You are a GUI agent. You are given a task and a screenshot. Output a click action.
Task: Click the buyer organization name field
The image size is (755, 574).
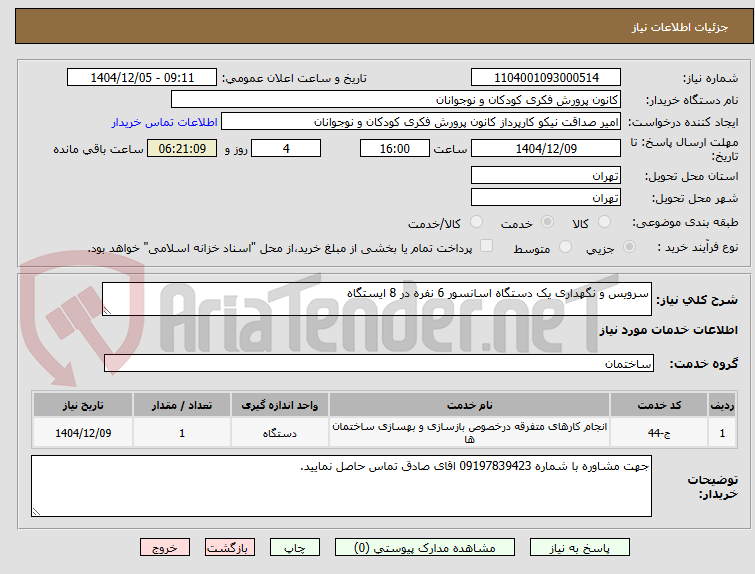[396, 100]
